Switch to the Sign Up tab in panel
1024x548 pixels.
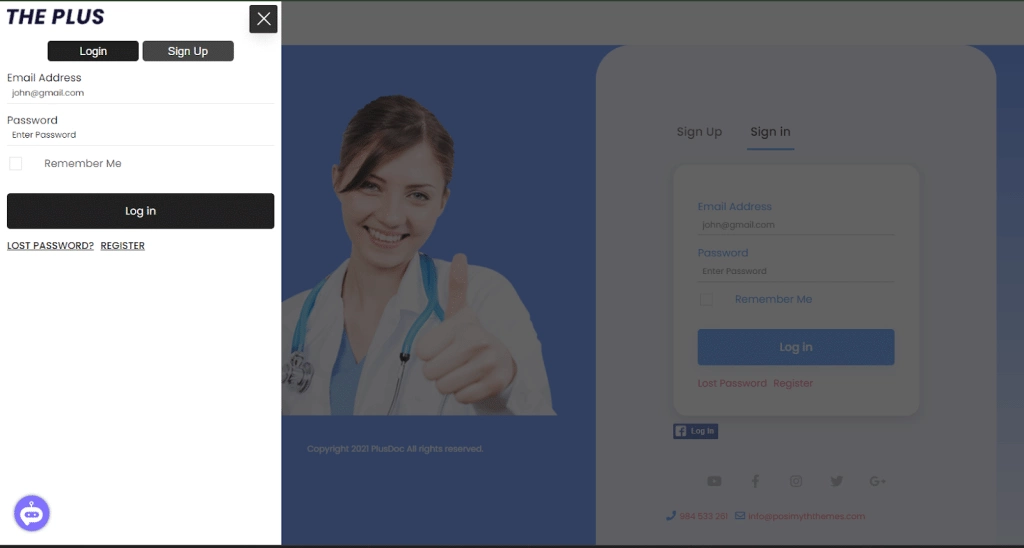[x=188, y=51]
